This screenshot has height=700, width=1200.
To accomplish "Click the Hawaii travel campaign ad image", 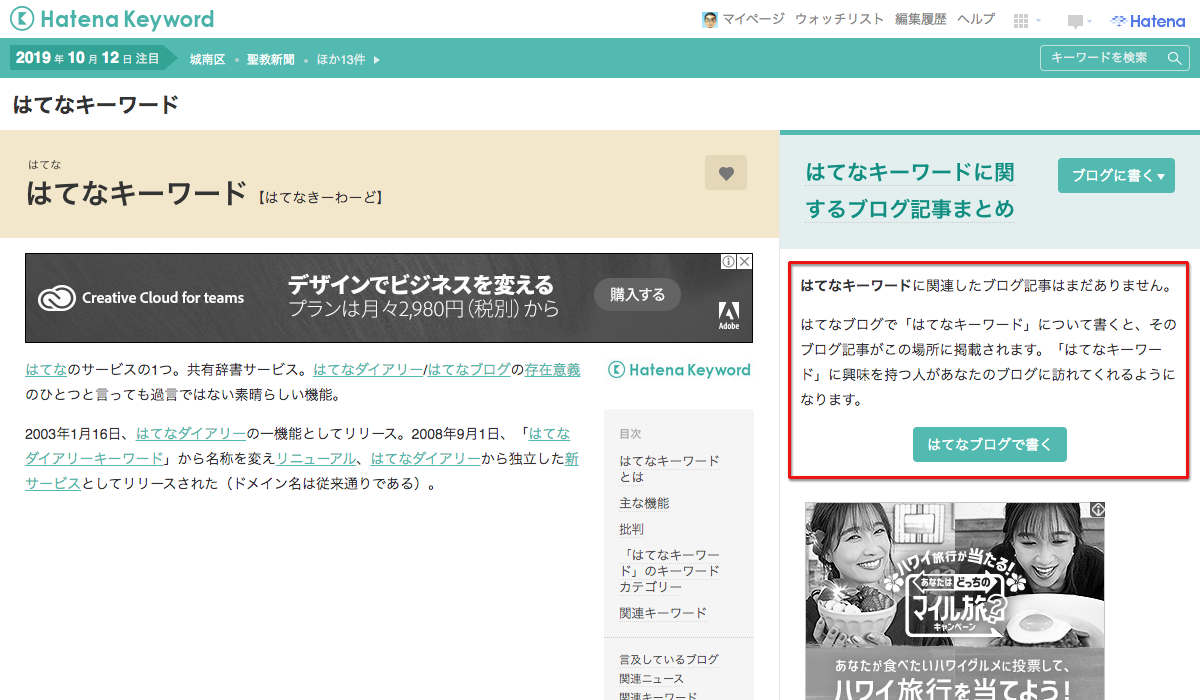I will (955, 601).
